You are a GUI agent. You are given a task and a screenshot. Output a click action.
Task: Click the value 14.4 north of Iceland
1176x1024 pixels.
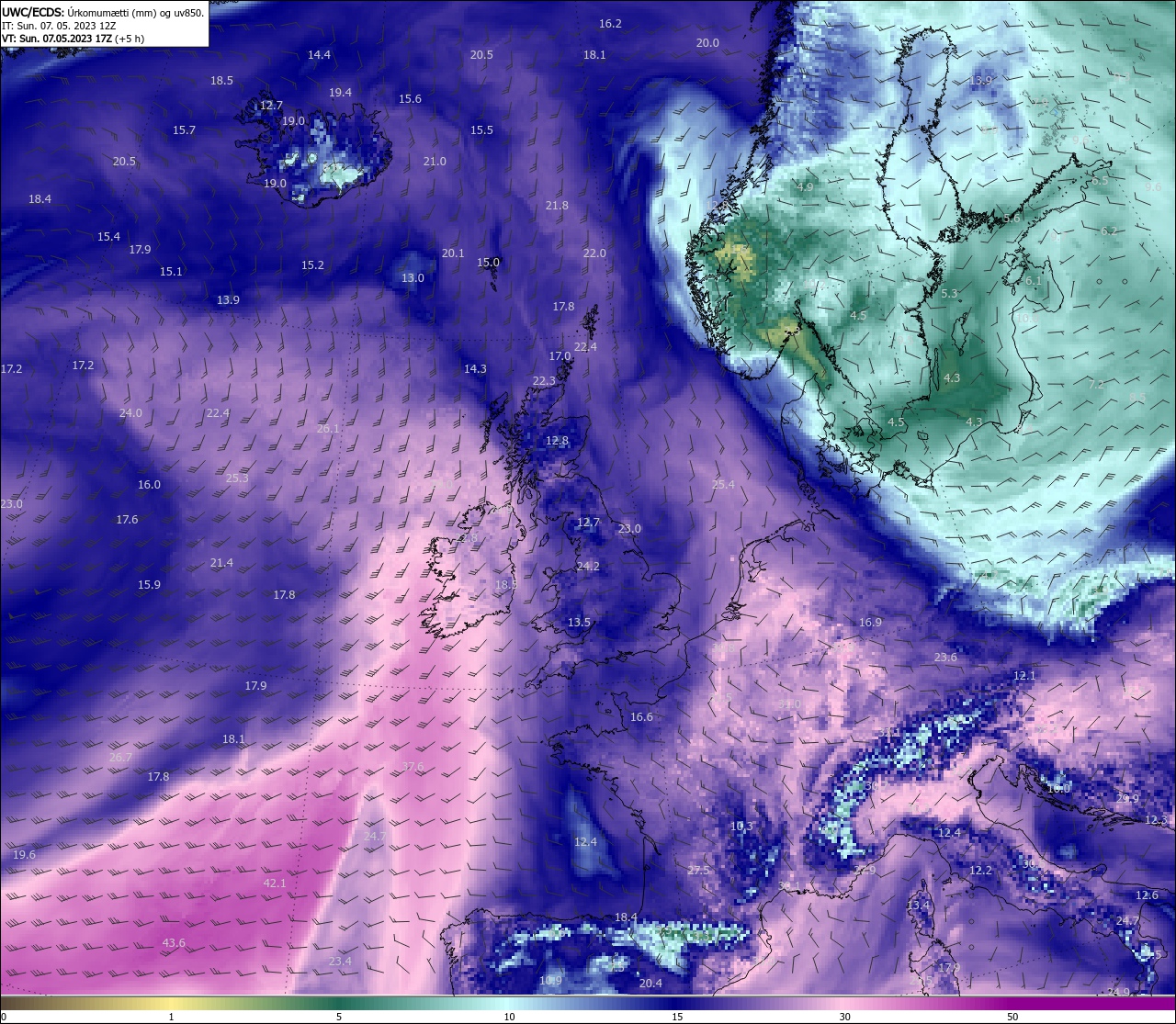coord(319,55)
